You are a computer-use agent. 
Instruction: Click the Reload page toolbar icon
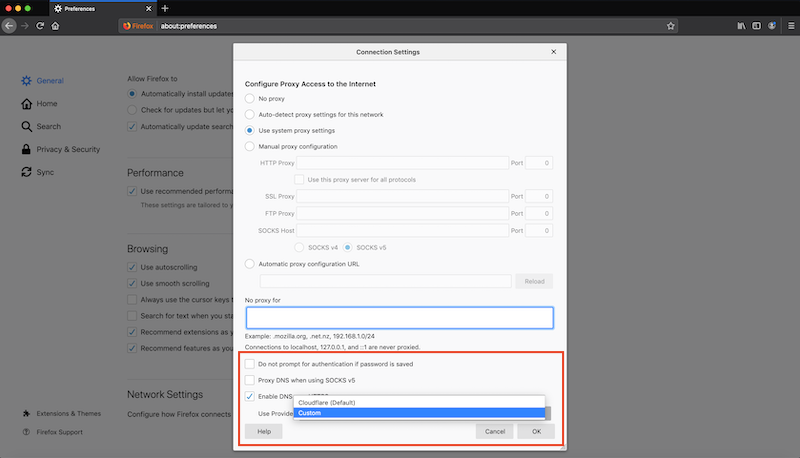pos(40,25)
